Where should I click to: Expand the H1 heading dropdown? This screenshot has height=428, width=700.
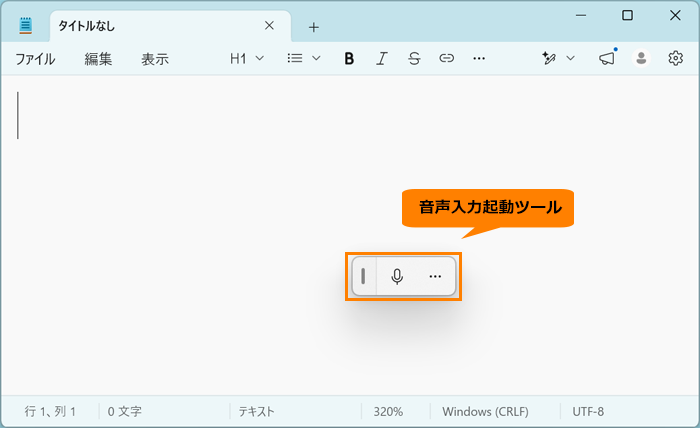click(247, 58)
